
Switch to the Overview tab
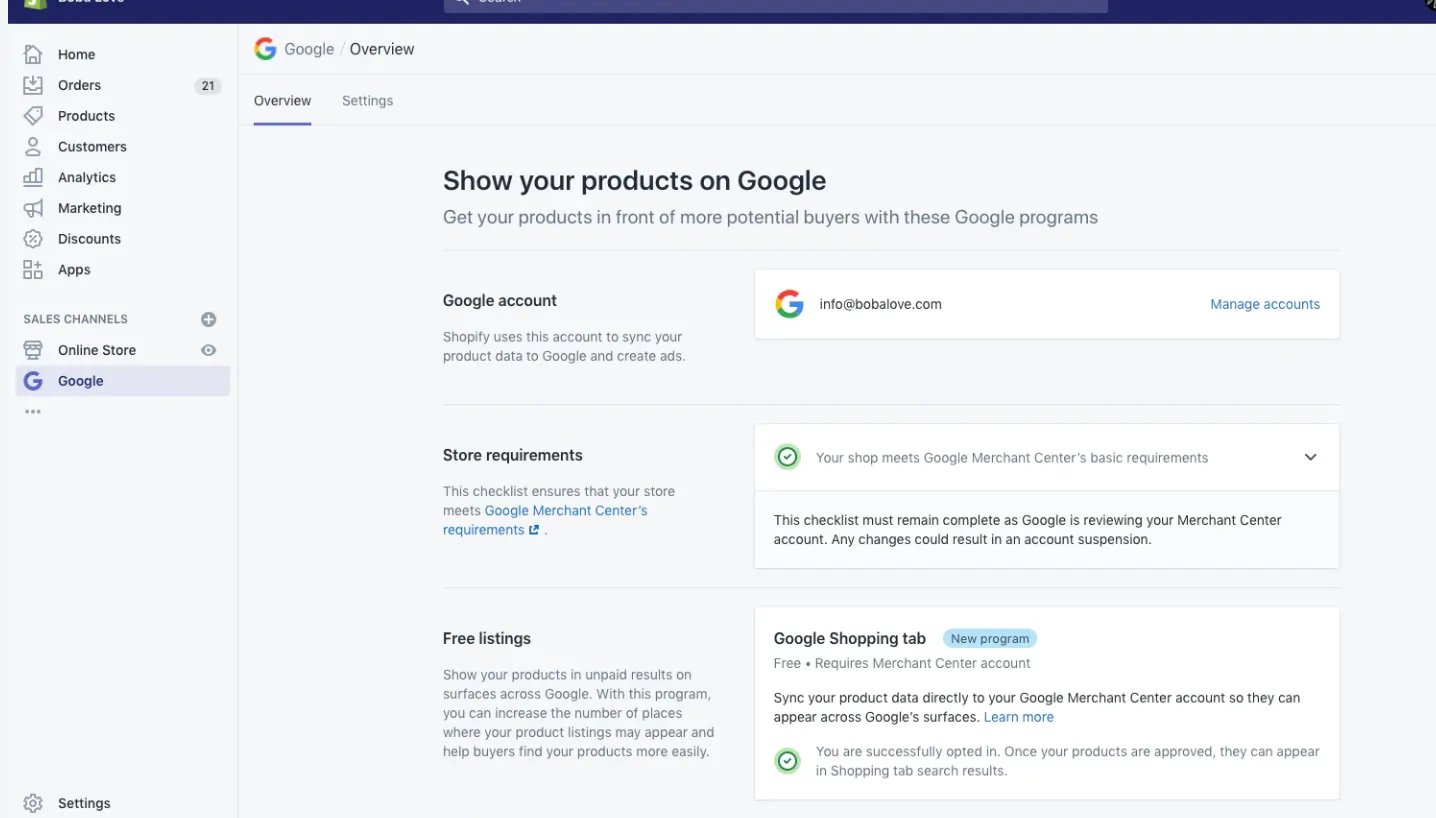pos(282,101)
